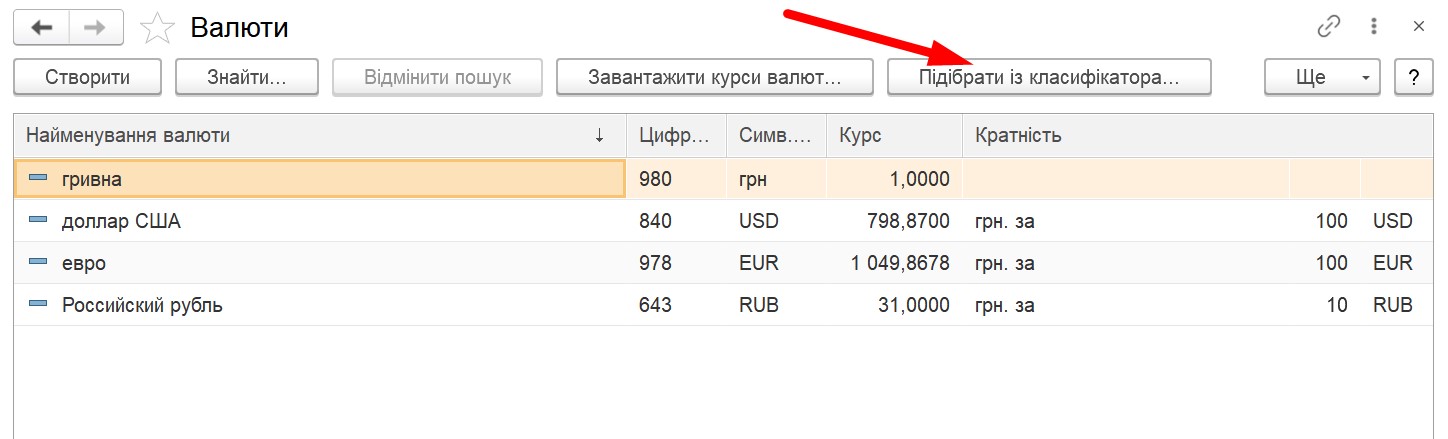1448x439 pixels.
Task: Copy link using the chain icon
Action: (x=1328, y=27)
